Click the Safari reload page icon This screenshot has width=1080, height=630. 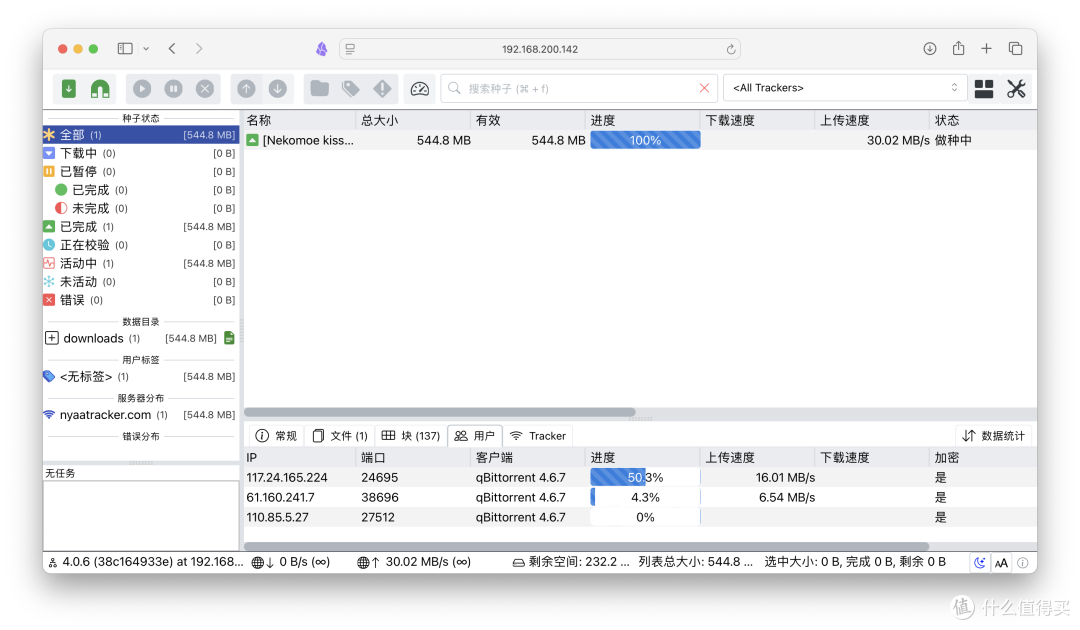[731, 49]
